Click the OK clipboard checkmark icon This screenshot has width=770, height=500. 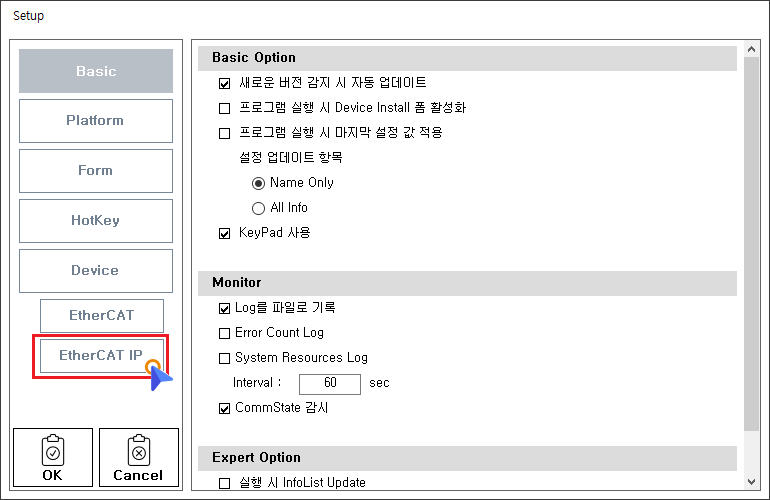point(53,451)
